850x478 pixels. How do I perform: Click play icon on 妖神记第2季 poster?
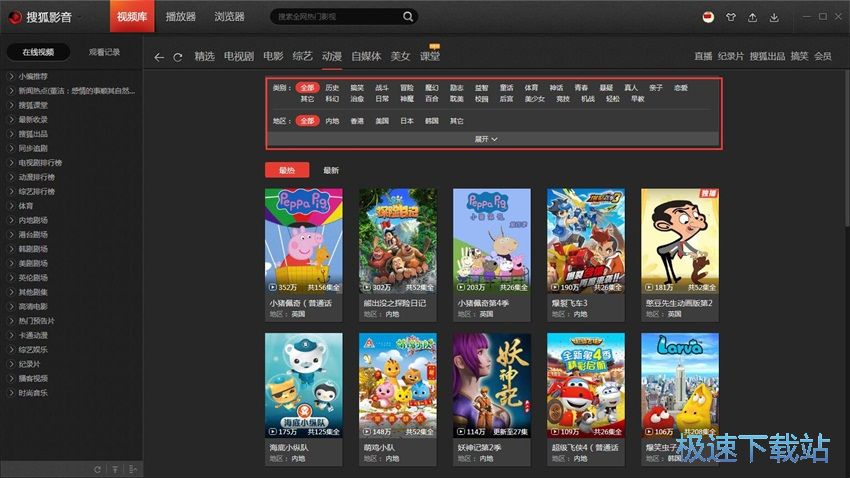(x=460, y=432)
